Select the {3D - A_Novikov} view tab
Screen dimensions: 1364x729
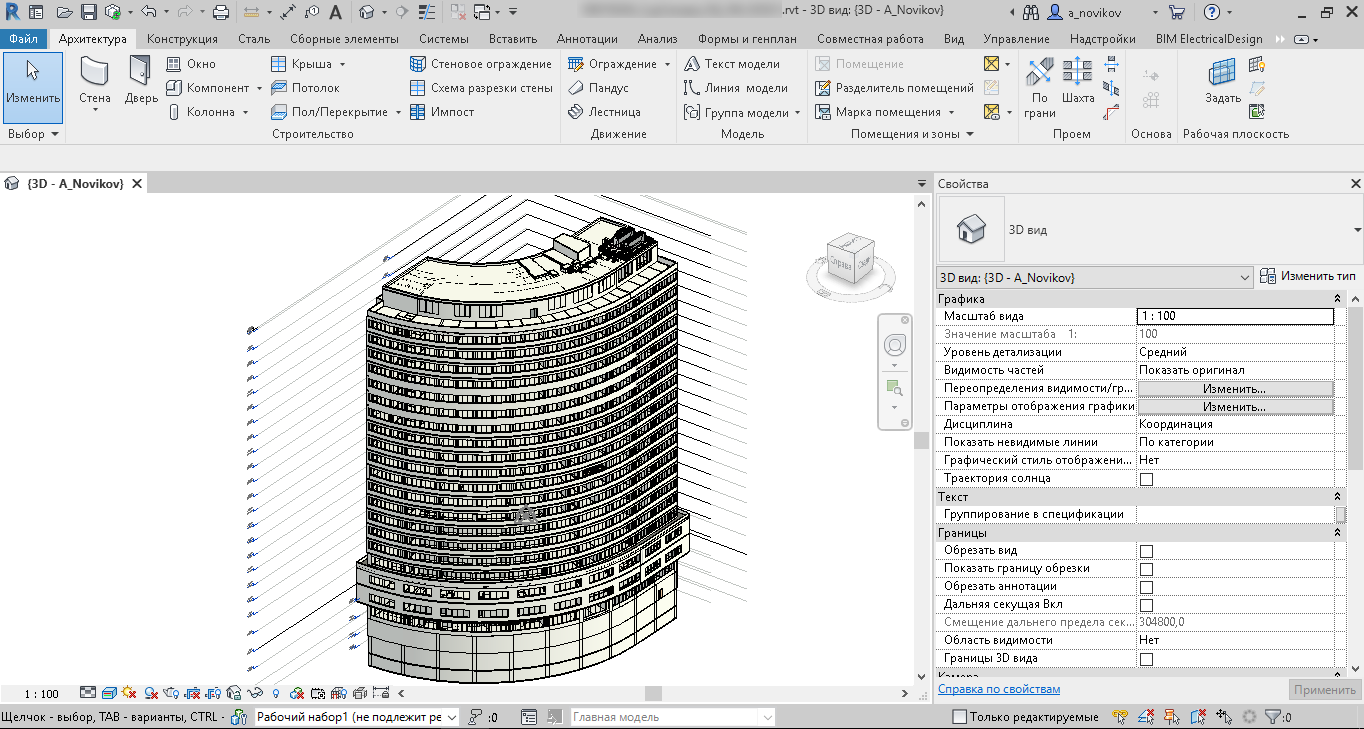75,184
